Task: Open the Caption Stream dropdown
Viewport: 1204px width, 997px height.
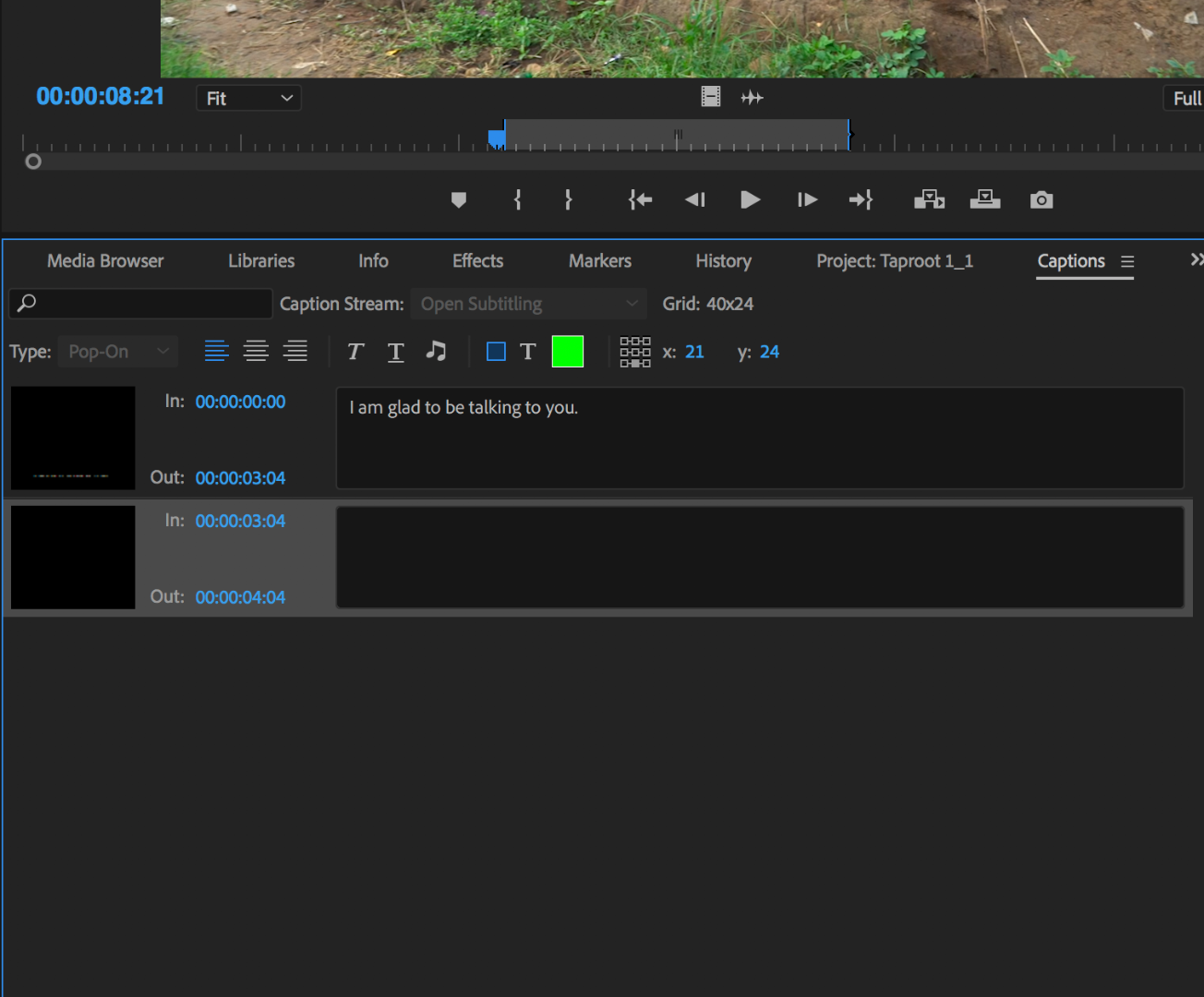Action: point(527,303)
